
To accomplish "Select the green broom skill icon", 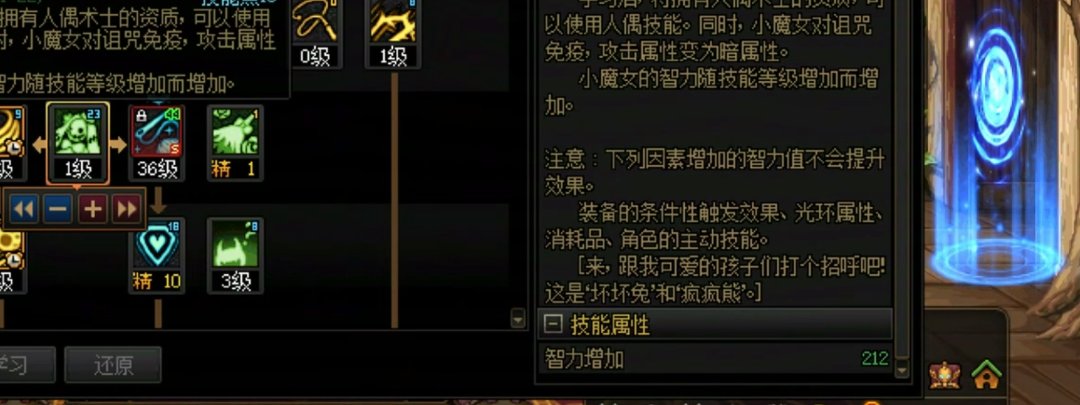I will [x=235, y=132].
